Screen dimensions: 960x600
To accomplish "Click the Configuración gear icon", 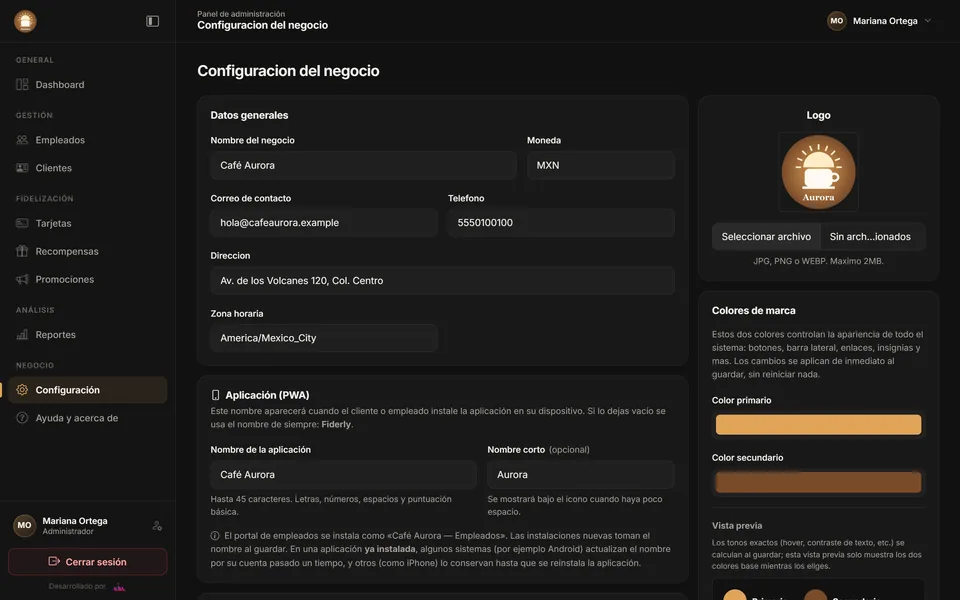I will (22, 390).
